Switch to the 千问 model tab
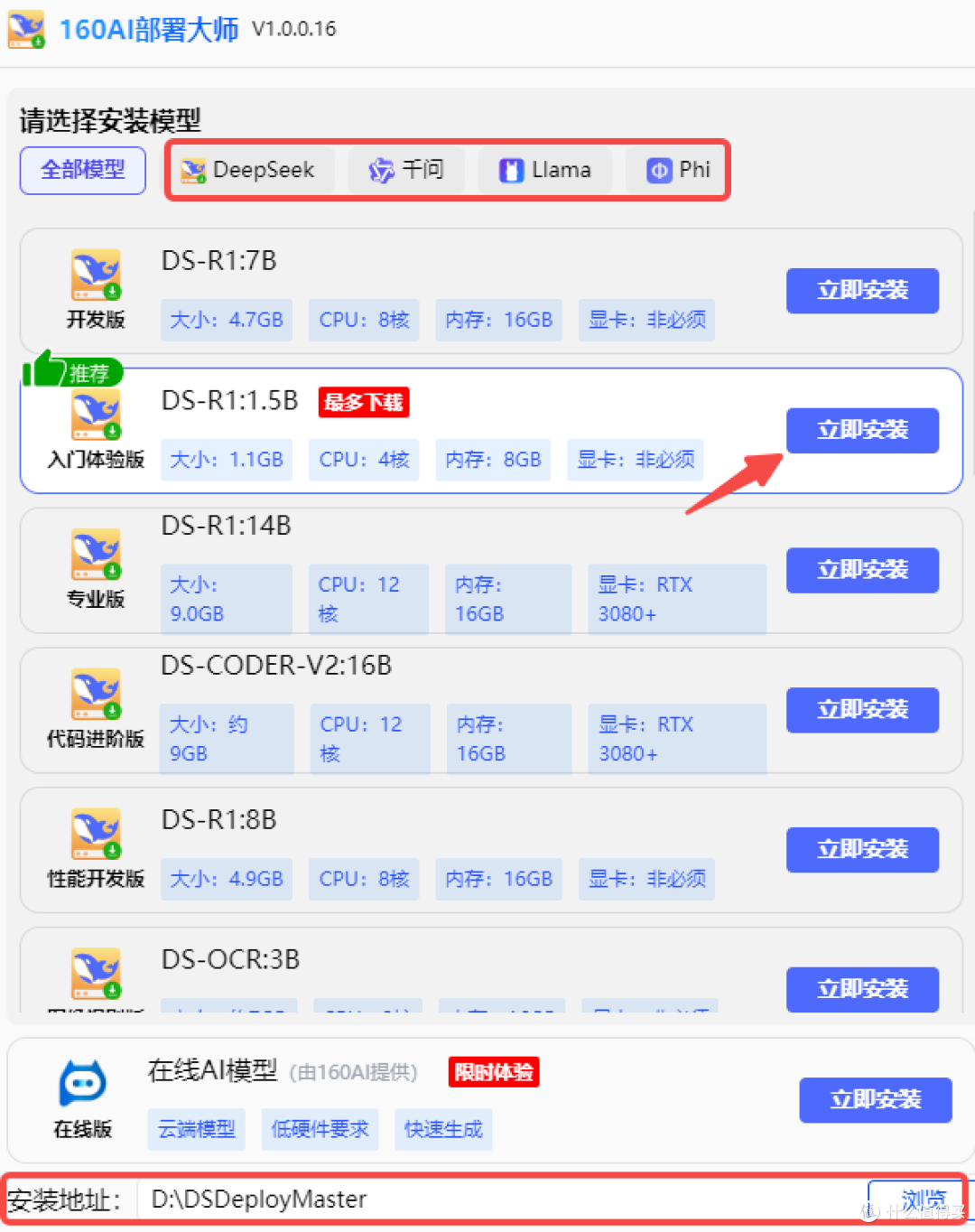 (406, 170)
